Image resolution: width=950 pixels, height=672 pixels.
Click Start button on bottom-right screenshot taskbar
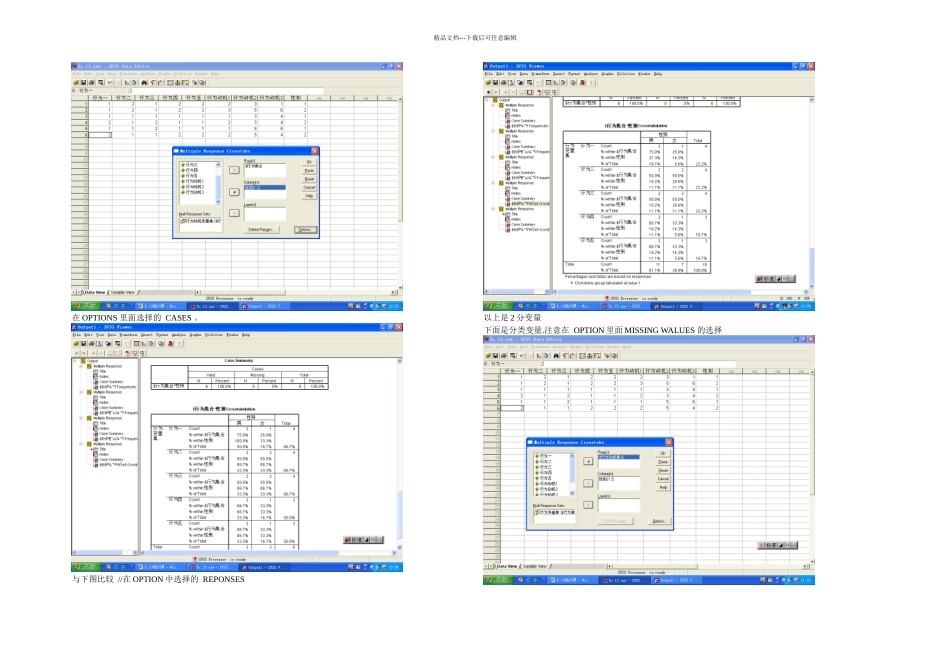click(499, 579)
